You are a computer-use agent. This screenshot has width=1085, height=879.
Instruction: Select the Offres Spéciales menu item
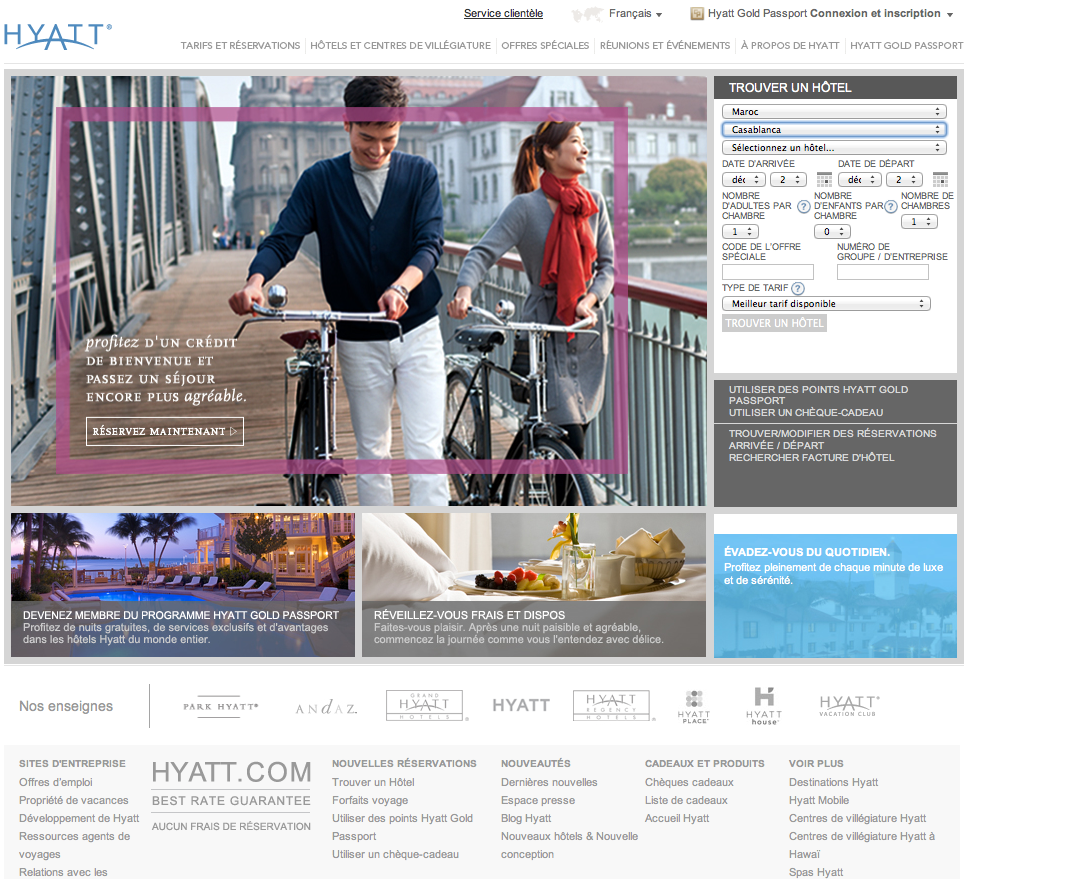[545, 46]
